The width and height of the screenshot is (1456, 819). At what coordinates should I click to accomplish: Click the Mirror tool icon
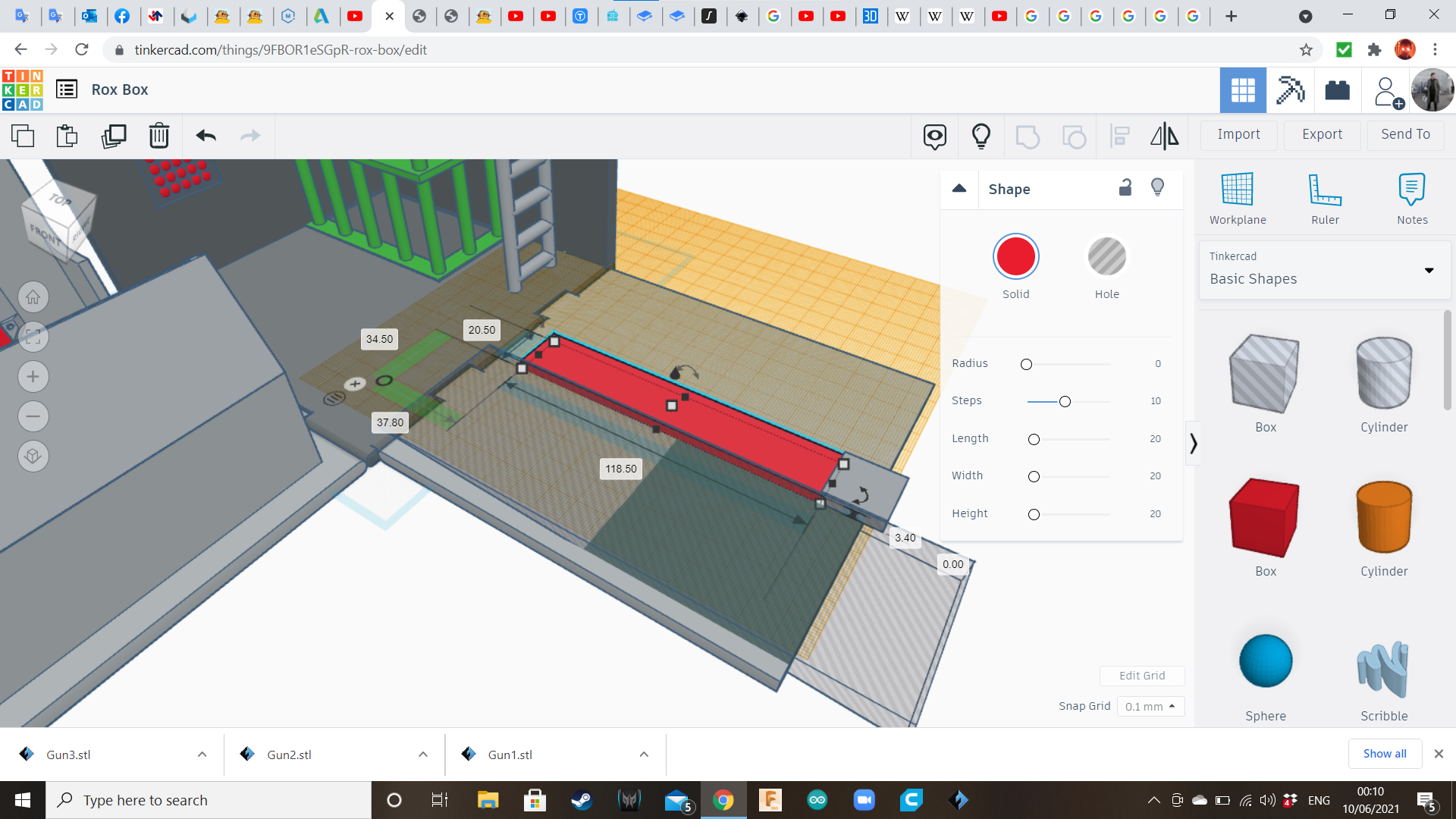1164,136
